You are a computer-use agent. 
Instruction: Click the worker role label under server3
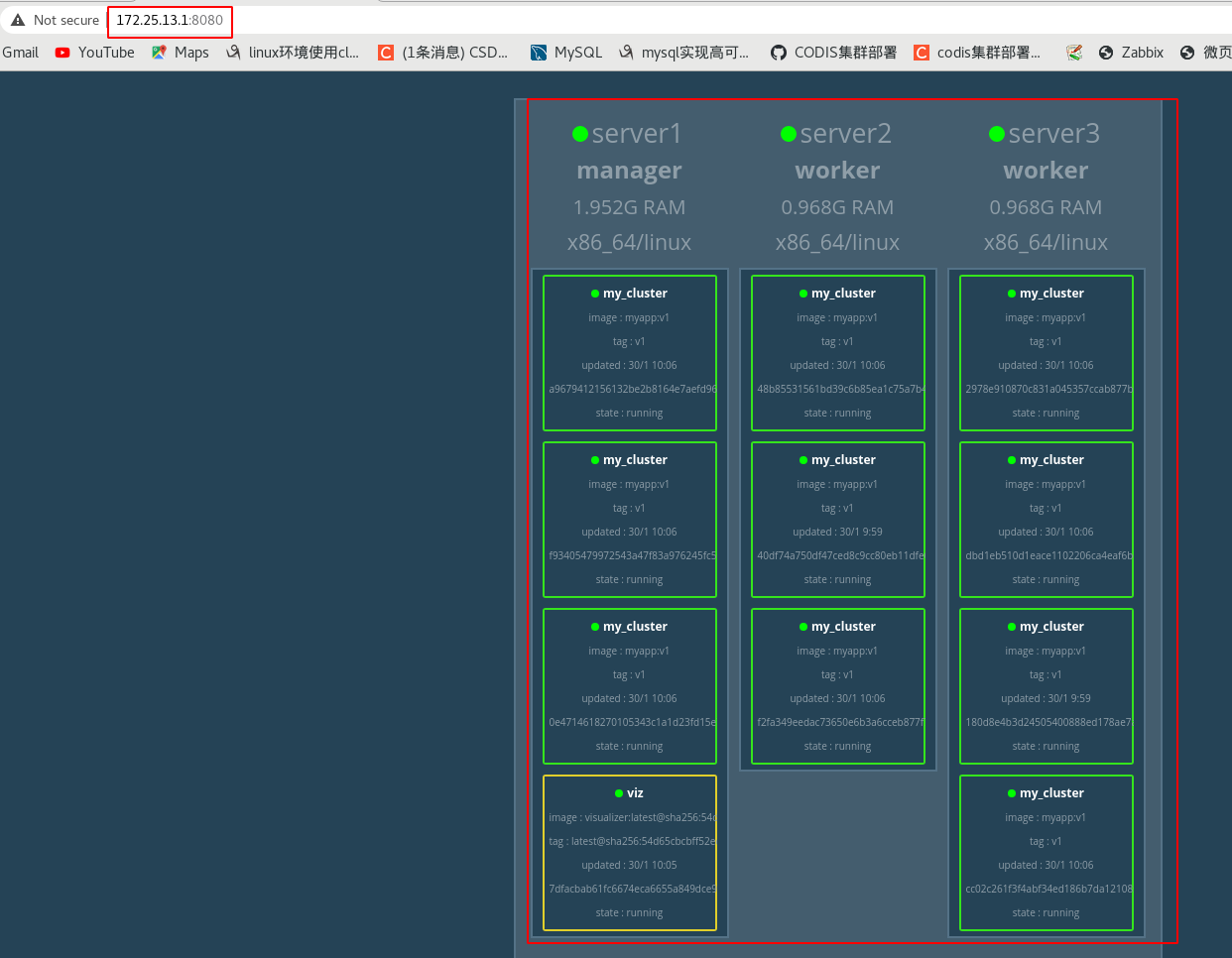pyautogui.click(x=1046, y=171)
